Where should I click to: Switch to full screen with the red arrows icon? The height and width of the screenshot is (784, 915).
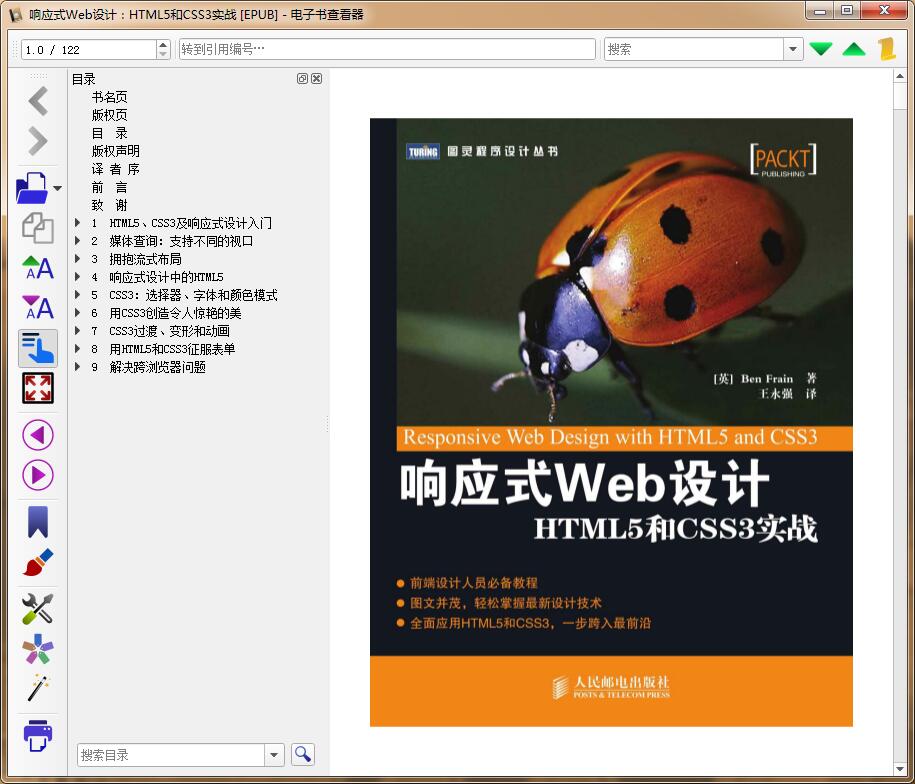38,388
